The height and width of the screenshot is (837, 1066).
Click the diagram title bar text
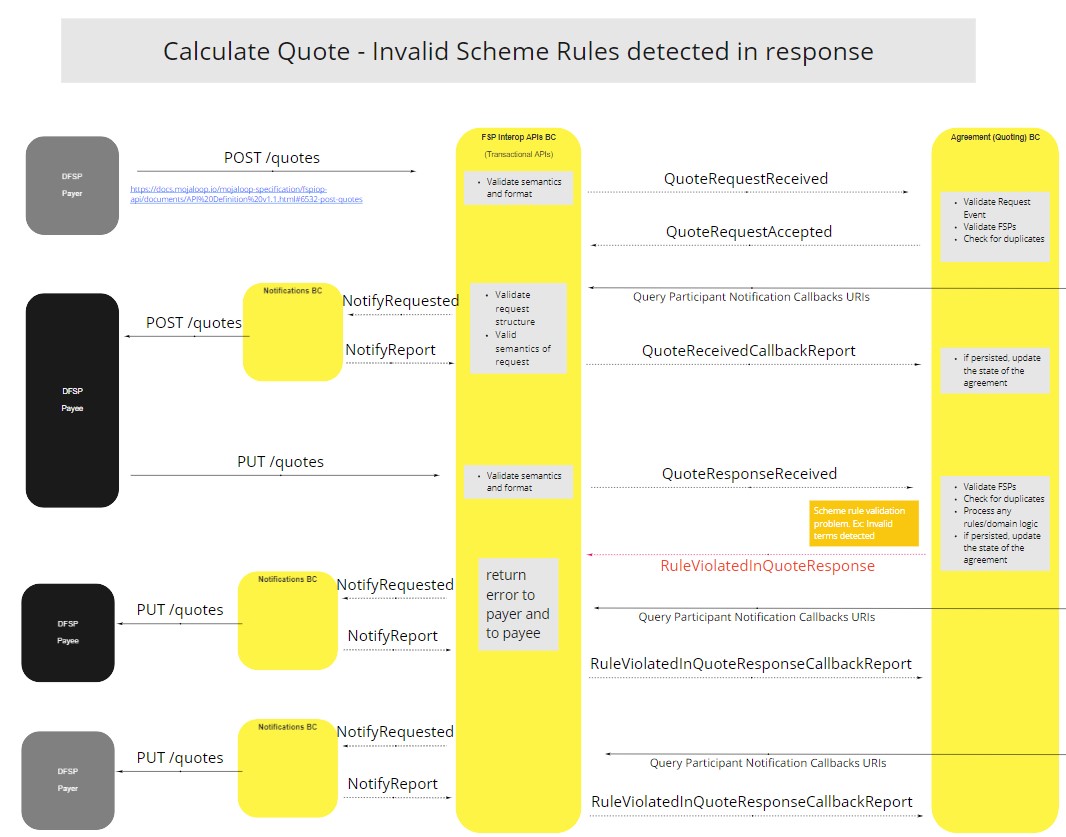518,51
